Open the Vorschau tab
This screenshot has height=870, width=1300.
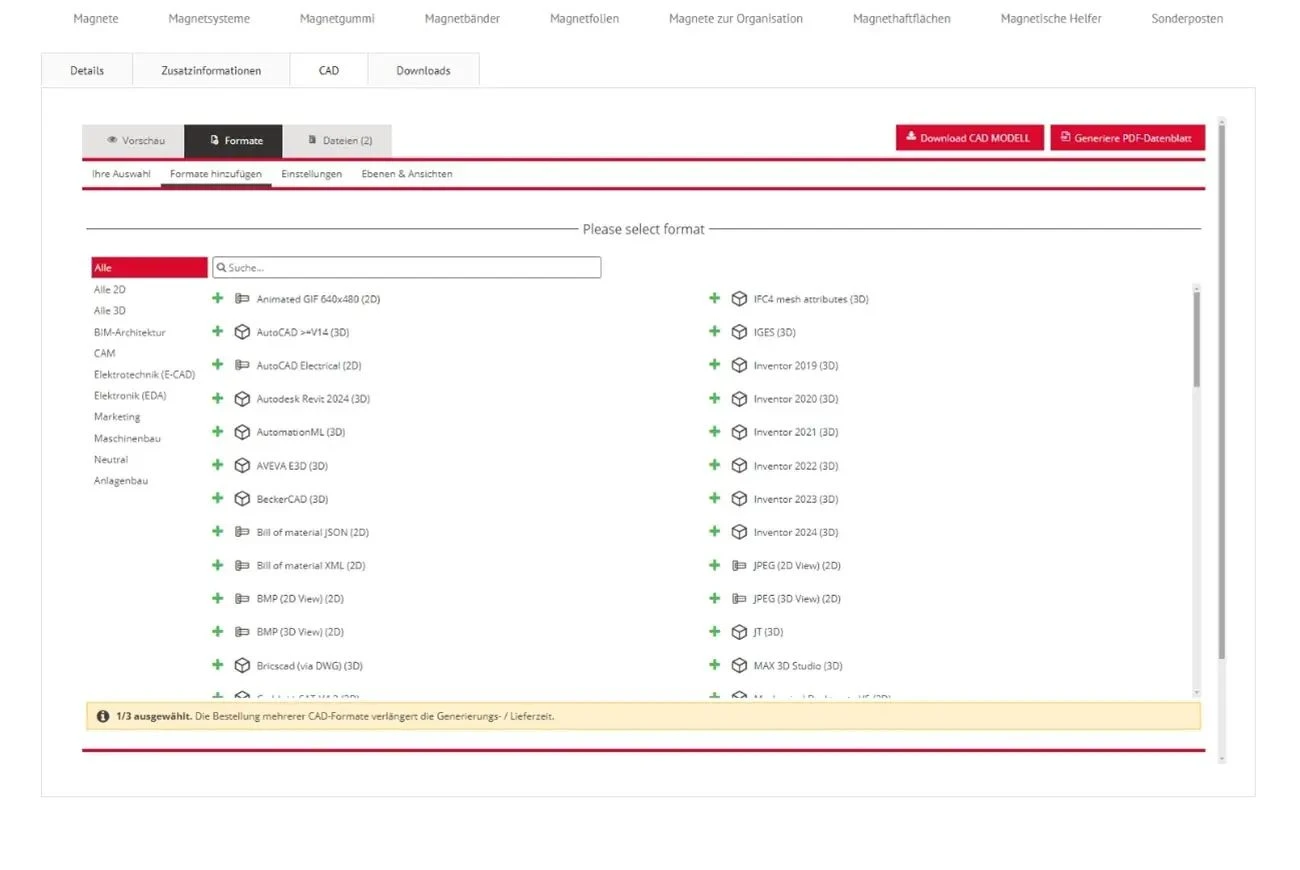point(135,141)
